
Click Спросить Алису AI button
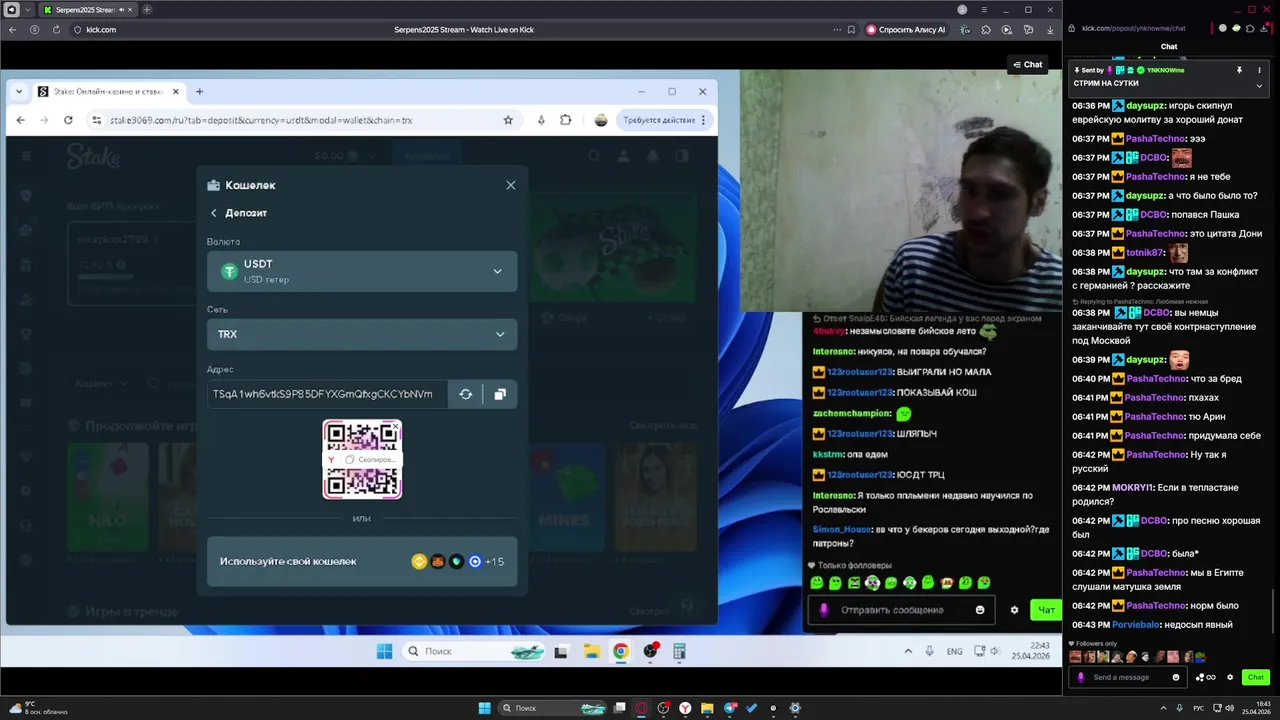tap(906, 30)
